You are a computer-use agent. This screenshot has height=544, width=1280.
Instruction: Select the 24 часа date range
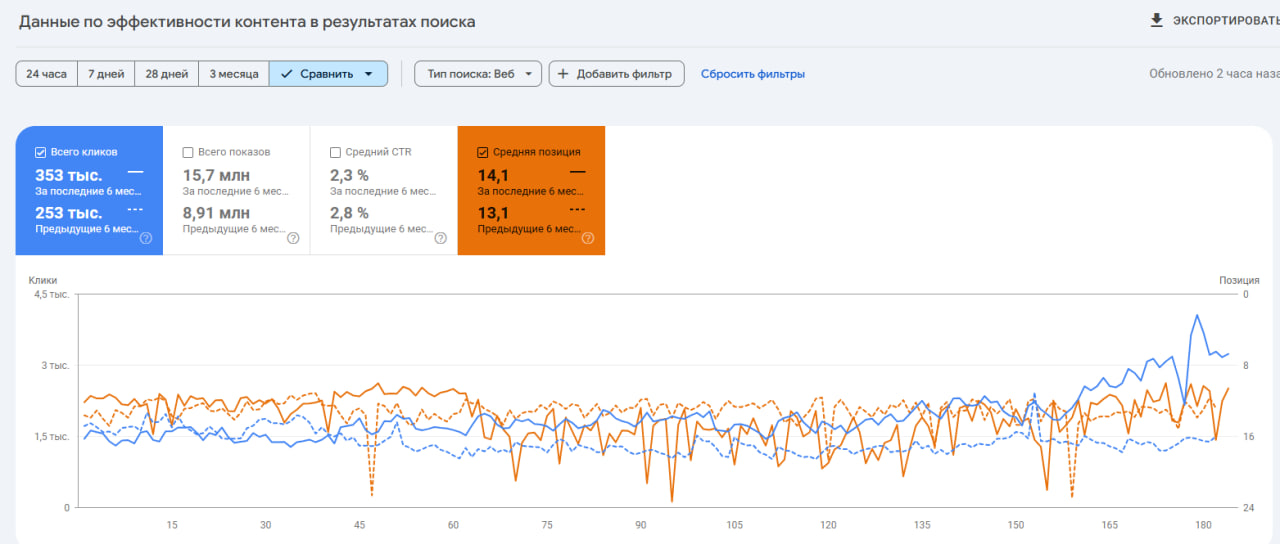tap(46, 74)
